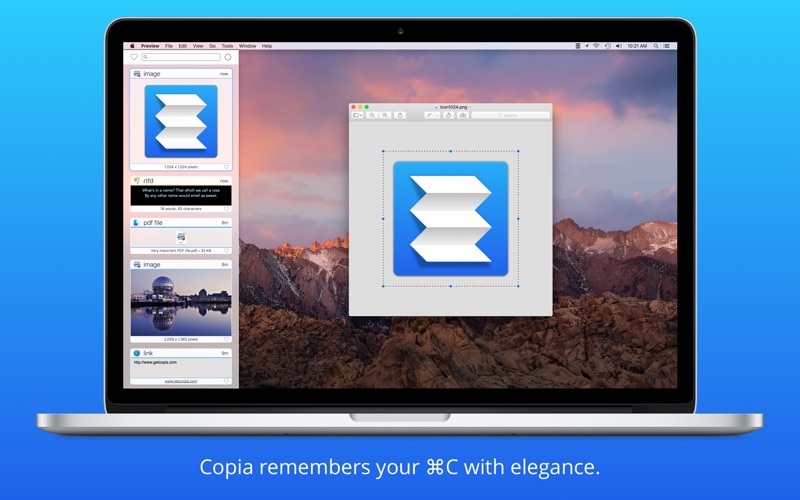Open Copia settings gear icon
Screen dimensions: 800x500
click(228, 57)
